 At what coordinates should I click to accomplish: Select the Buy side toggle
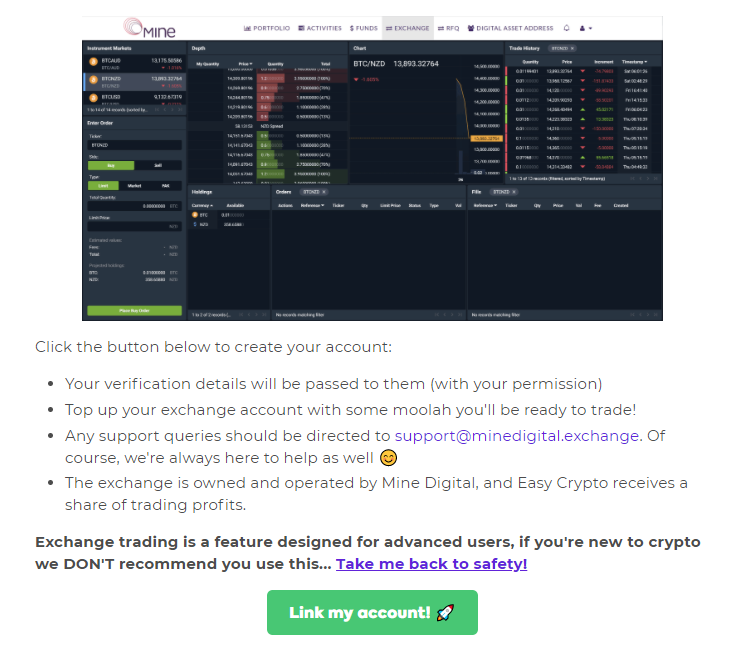pos(111,166)
